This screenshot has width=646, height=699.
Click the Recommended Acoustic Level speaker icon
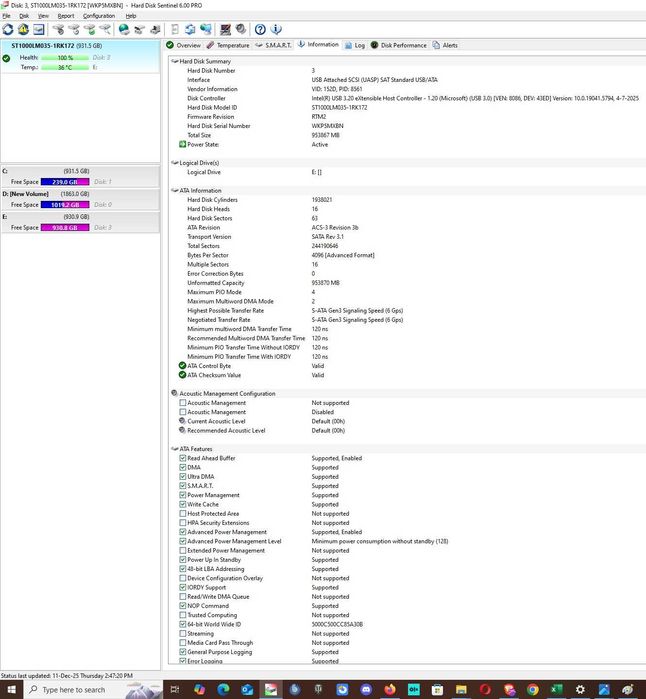coord(182,430)
